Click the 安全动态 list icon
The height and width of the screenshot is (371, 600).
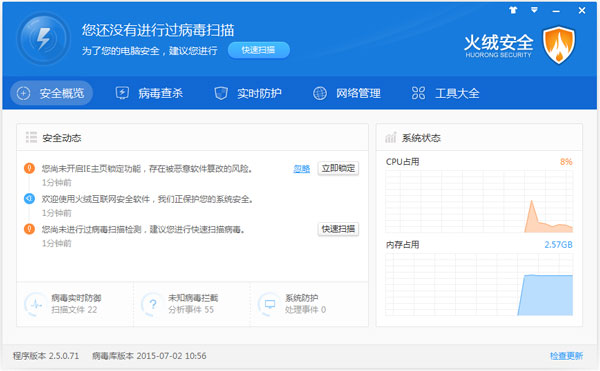[31, 137]
